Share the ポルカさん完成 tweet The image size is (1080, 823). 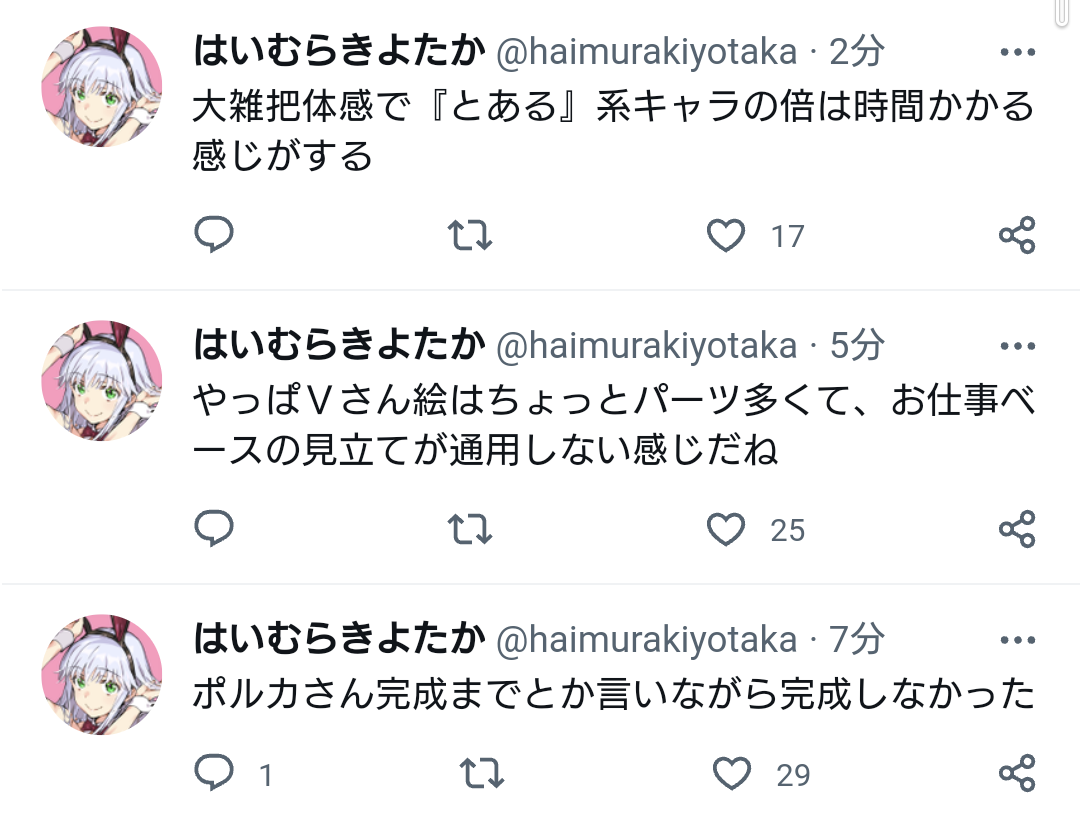tap(1017, 773)
